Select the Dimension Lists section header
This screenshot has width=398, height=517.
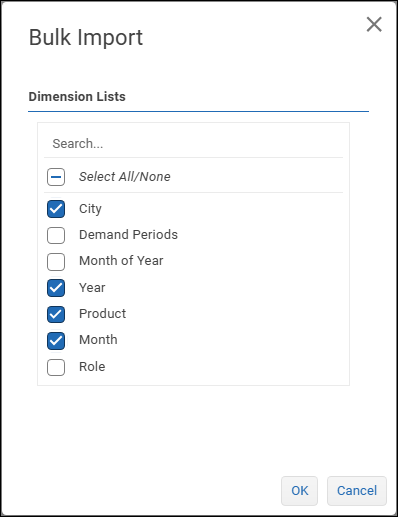(77, 97)
